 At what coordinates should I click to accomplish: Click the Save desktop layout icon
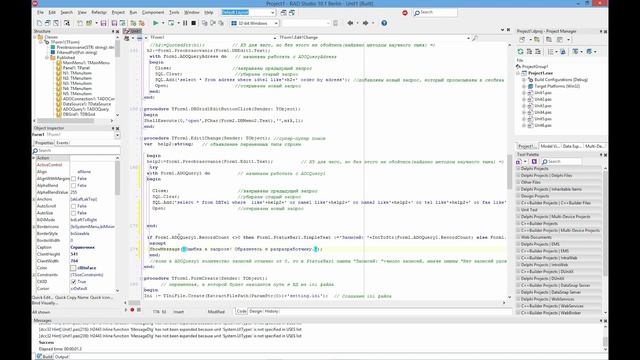pos(284,13)
